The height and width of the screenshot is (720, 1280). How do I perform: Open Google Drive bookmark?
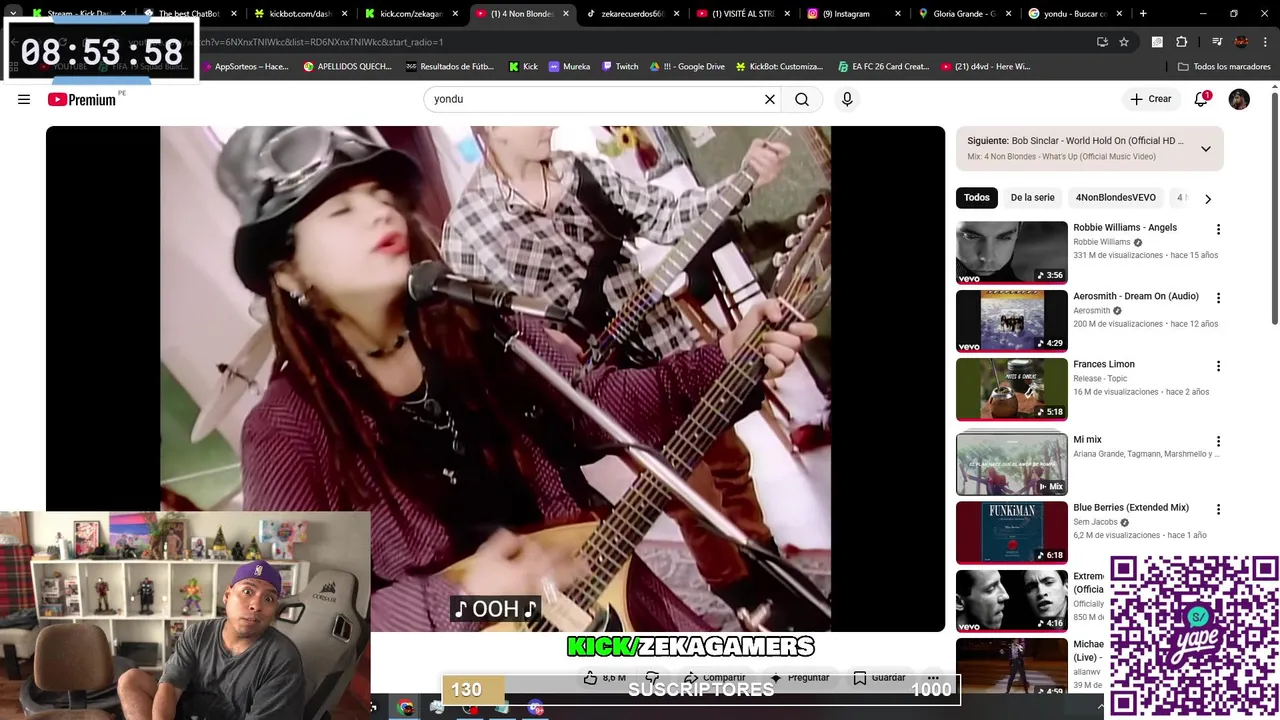tap(687, 66)
